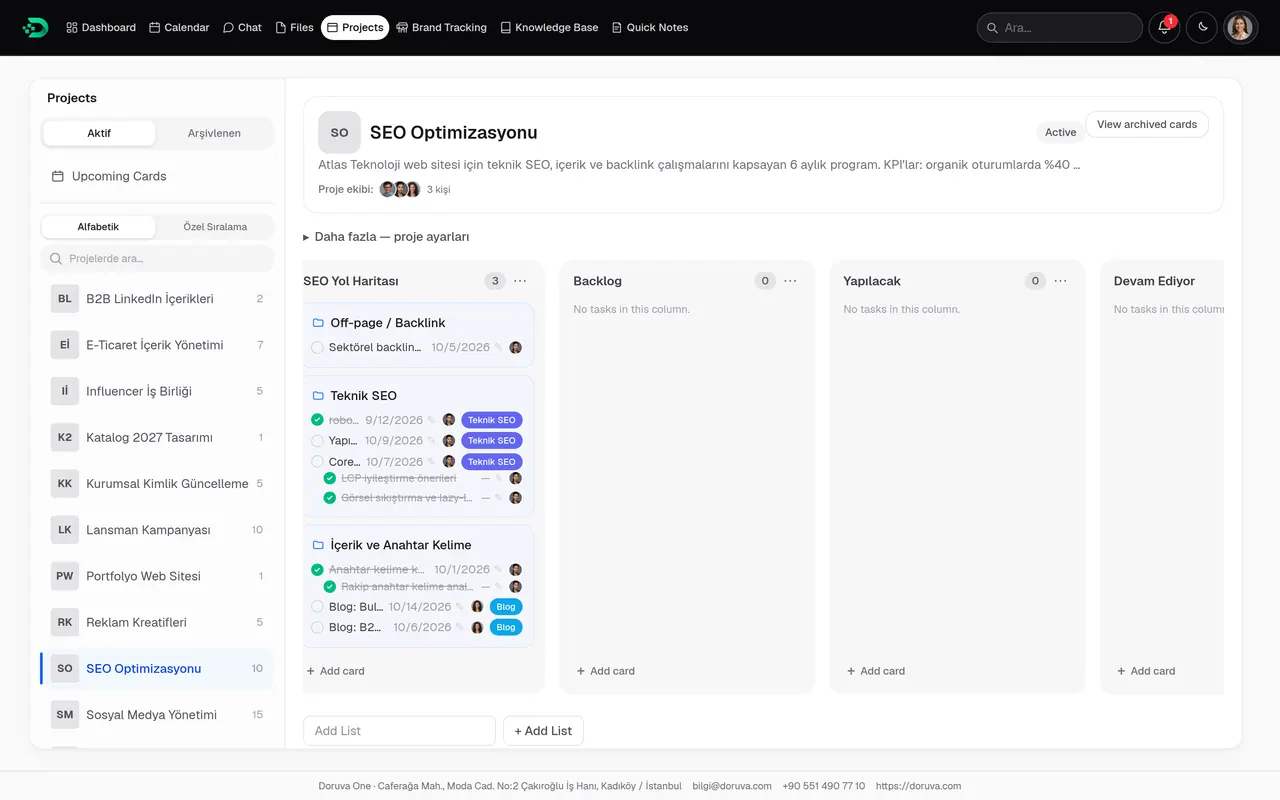Check the Blog task dated 10/6/2026
Viewport: 1280px width, 800px height.
pos(317,628)
